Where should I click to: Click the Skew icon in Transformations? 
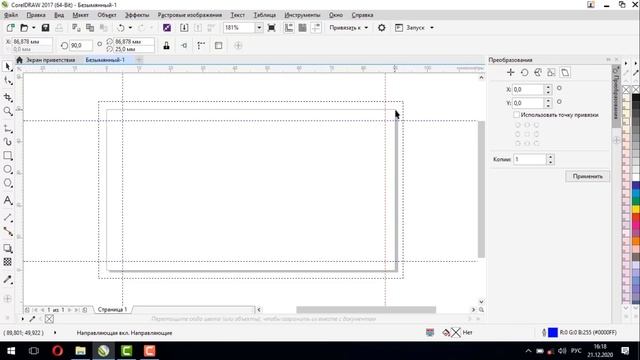click(x=565, y=73)
